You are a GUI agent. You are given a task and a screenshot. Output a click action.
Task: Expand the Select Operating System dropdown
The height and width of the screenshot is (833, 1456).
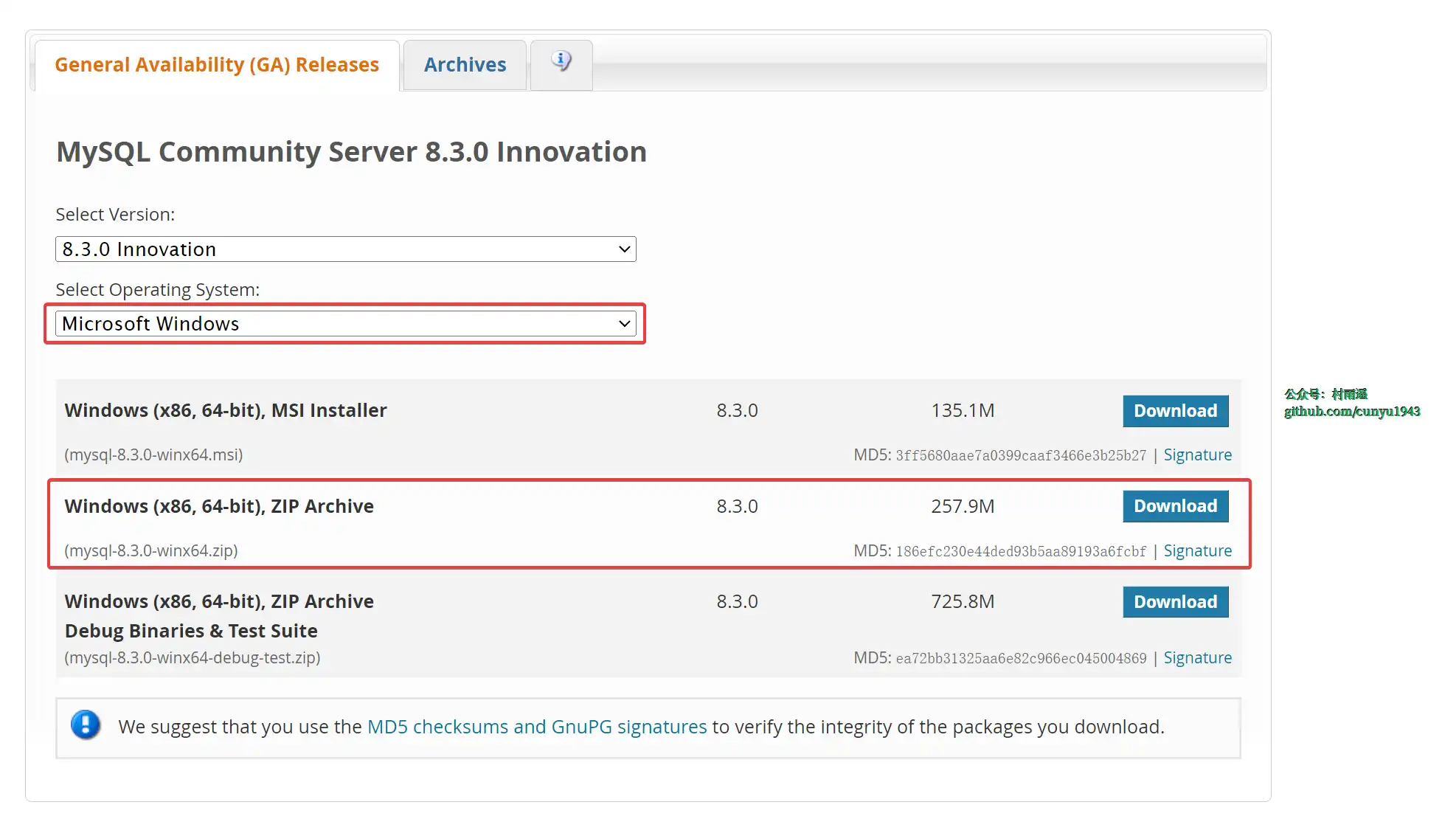[345, 324]
